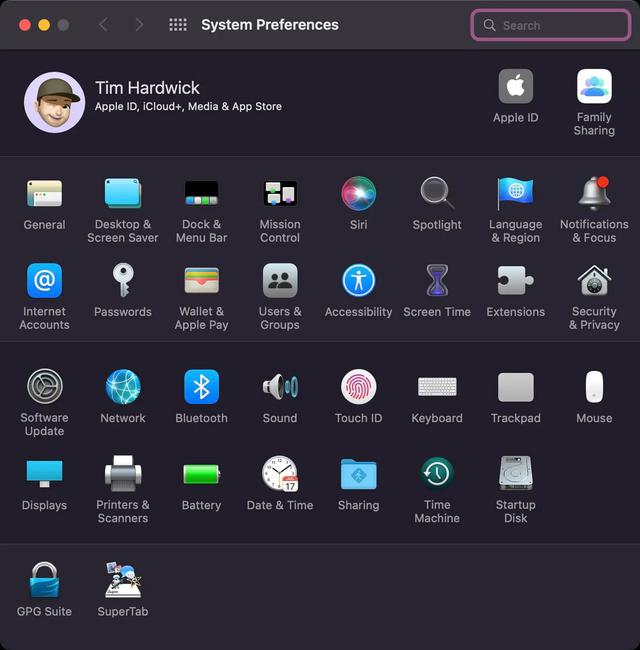This screenshot has width=640, height=650.
Task: Launch the Software Update pane
Action: click(x=44, y=387)
